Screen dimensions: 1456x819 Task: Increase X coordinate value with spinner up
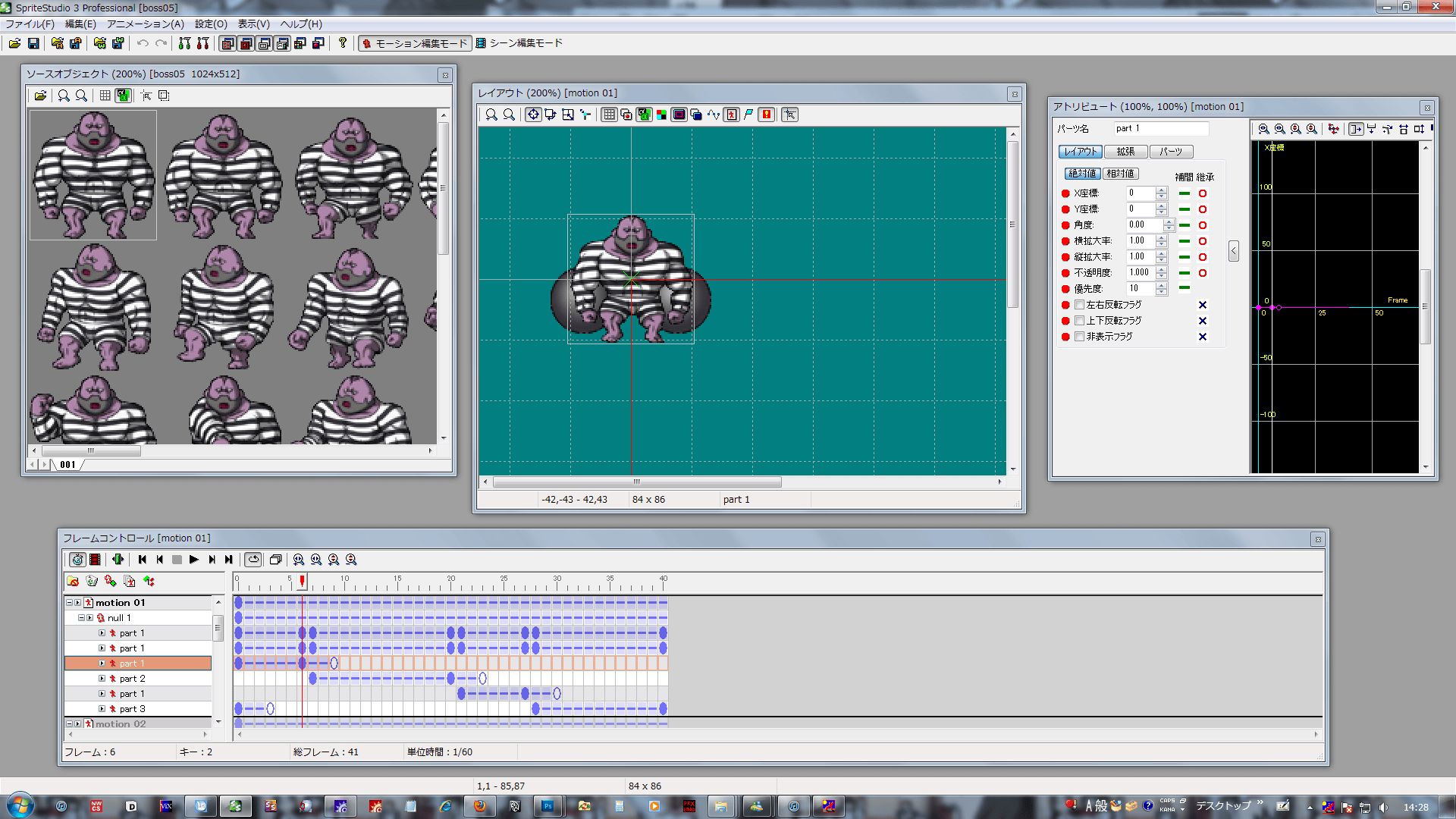click(x=1161, y=190)
